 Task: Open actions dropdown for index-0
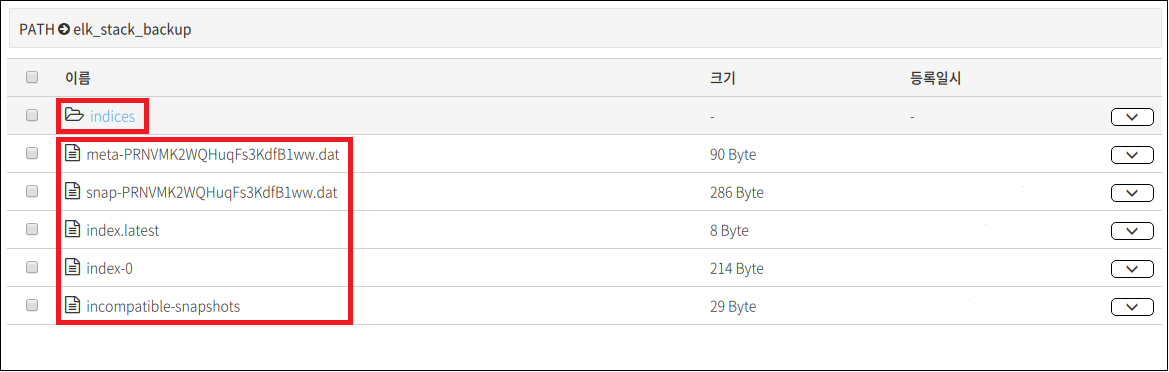tap(1132, 268)
